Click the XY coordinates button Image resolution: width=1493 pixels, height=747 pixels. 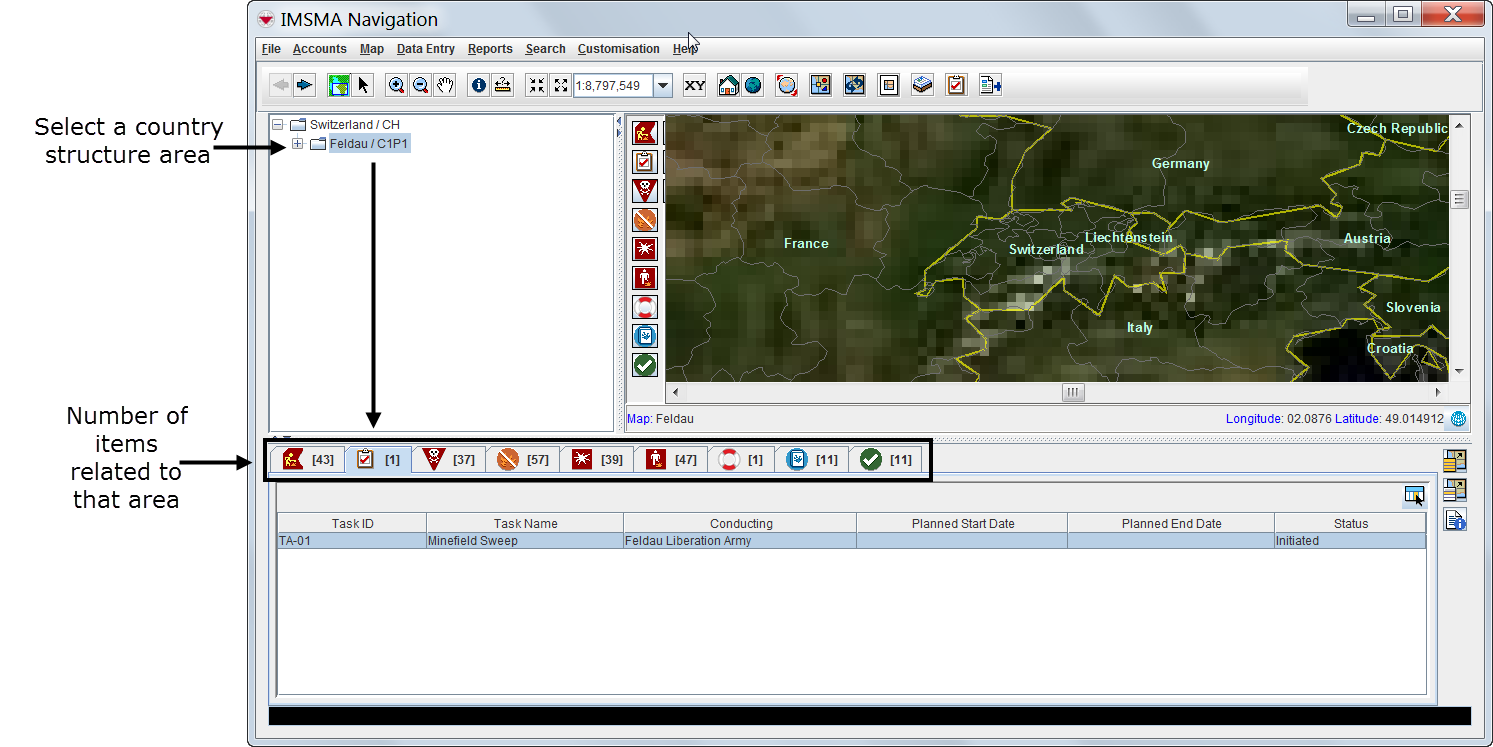click(x=695, y=86)
